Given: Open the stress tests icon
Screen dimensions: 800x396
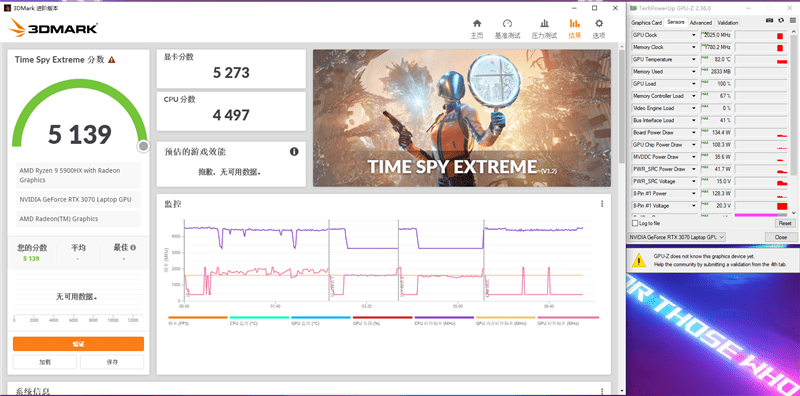Looking at the screenshot, I should (x=544, y=23).
